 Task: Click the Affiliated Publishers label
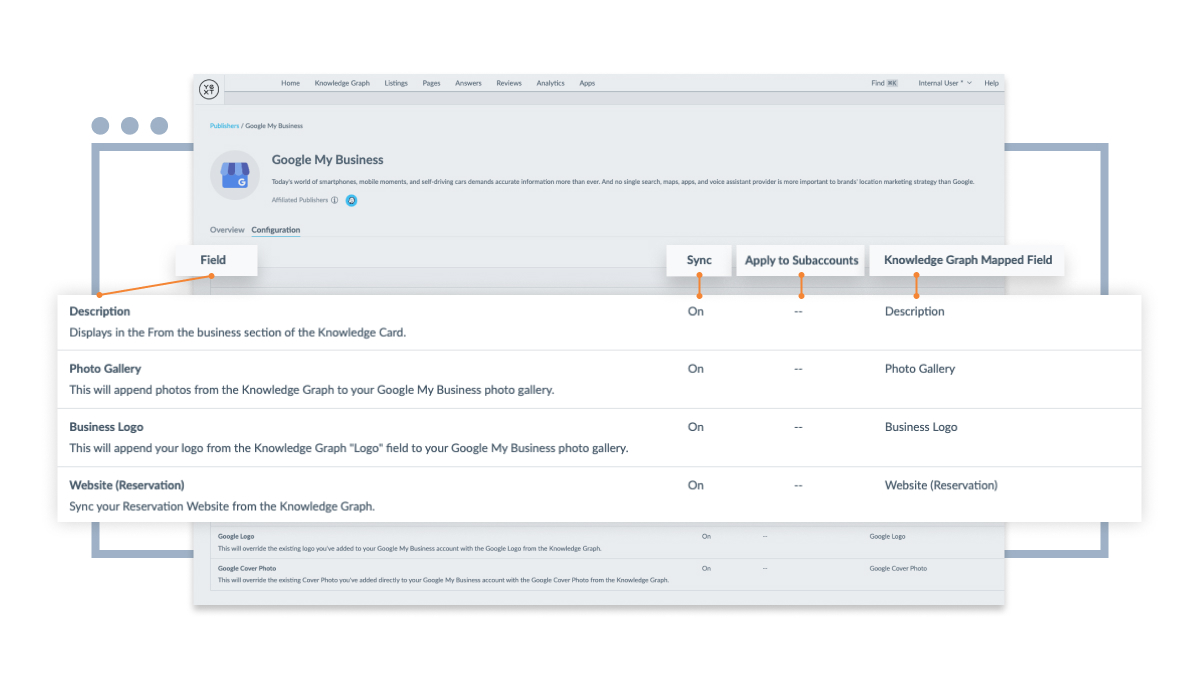(x=300, y=200)
